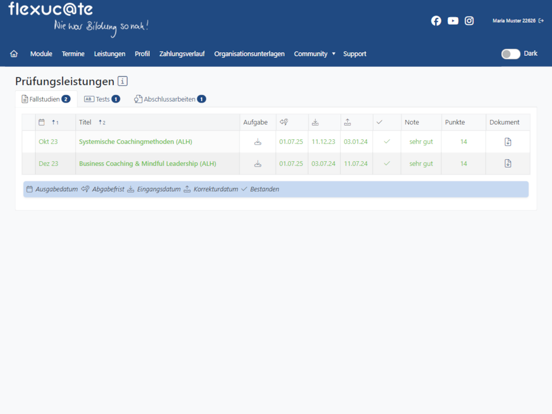Screen dimensions: 552x414
Task: Log out via icon beside Maria Muster
Action: [x=541, y=21]
